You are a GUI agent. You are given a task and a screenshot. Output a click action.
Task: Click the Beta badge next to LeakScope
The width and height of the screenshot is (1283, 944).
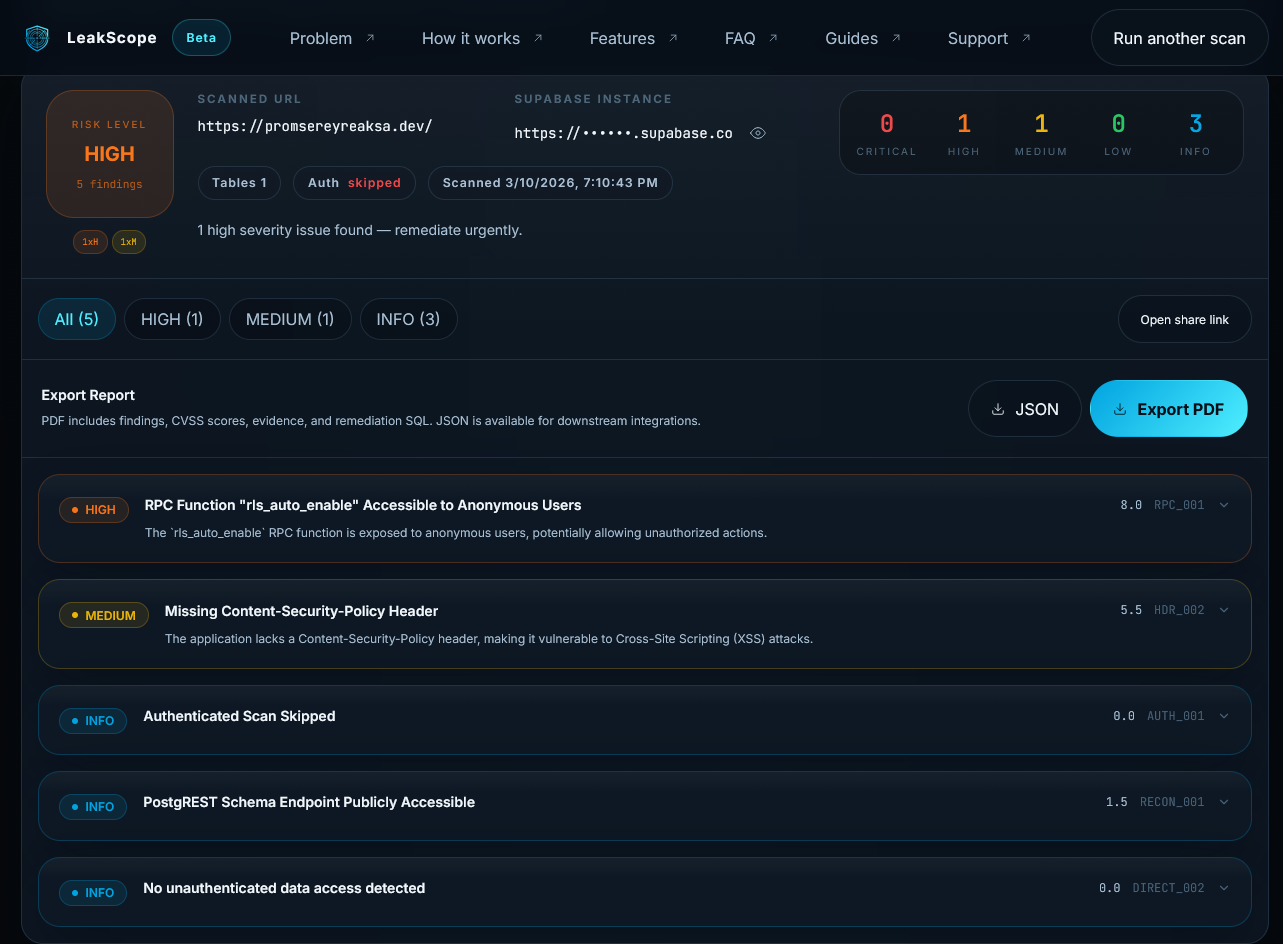coord(201,38)
